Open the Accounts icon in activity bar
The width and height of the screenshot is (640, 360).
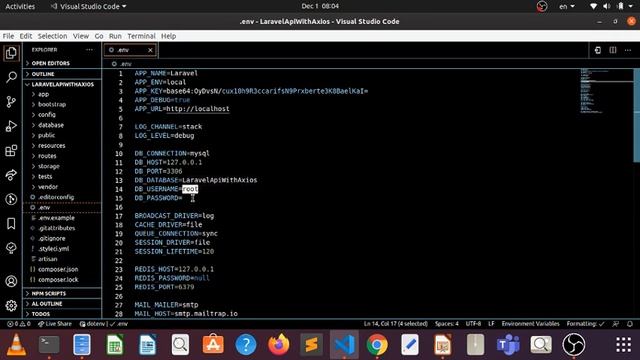(x=11, y=281)
